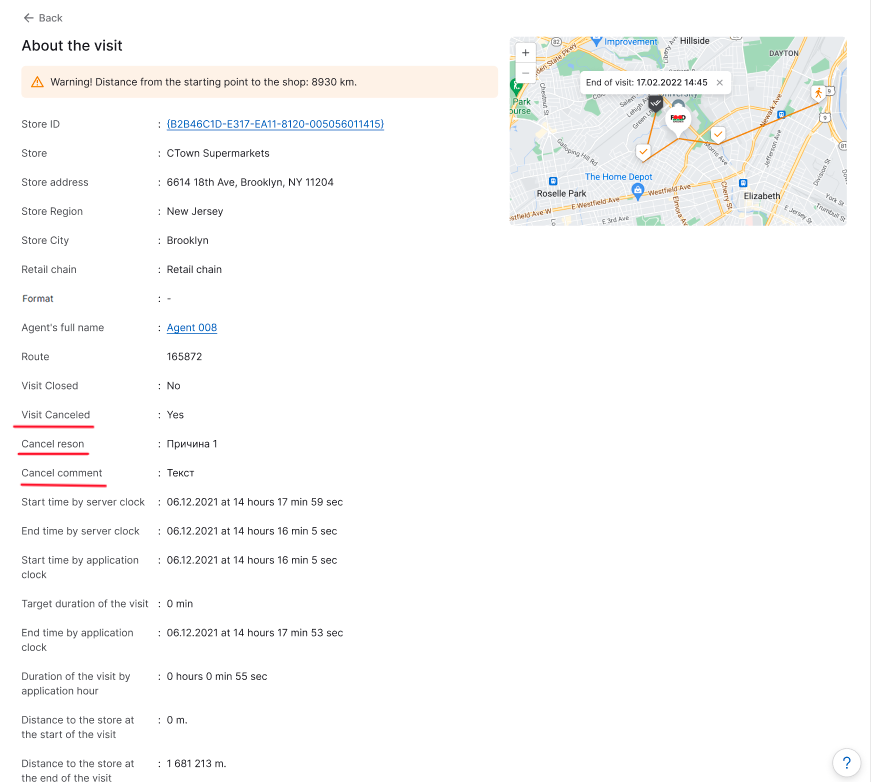Click the warning triangle icon
This screenshot has height=782, width=871.
tap(37, 82)
